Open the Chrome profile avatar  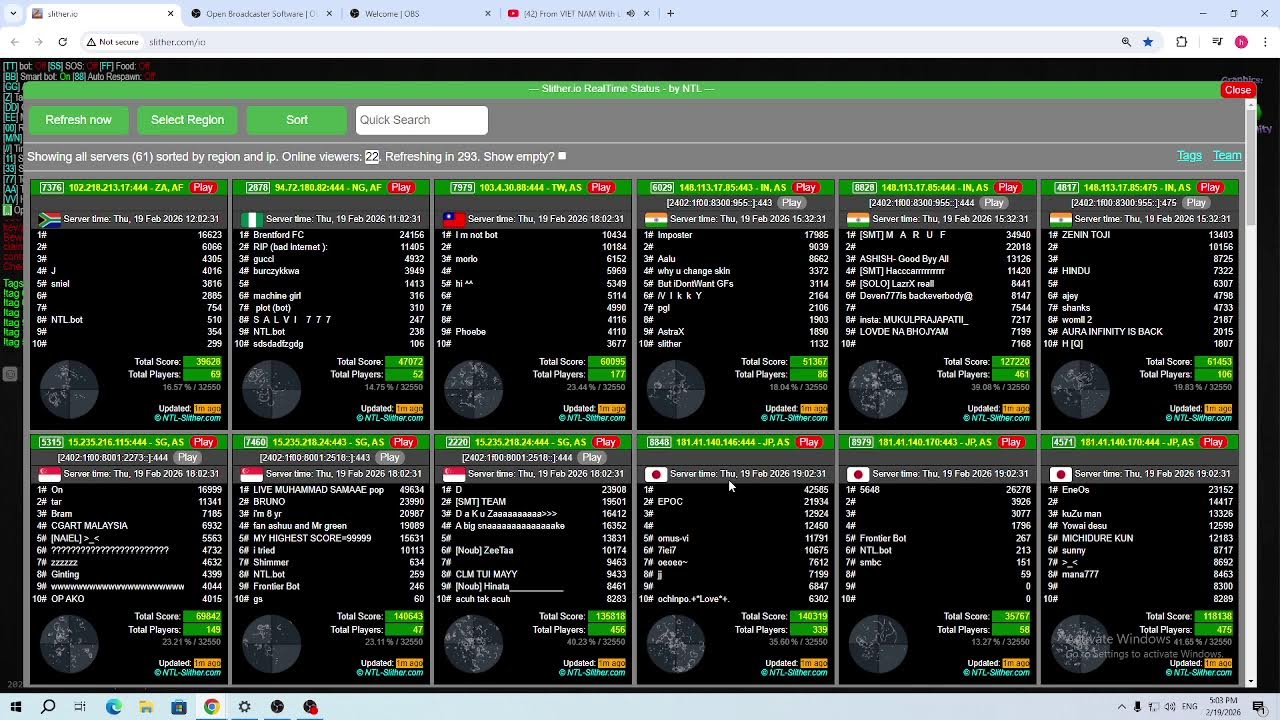(1241, 42)
